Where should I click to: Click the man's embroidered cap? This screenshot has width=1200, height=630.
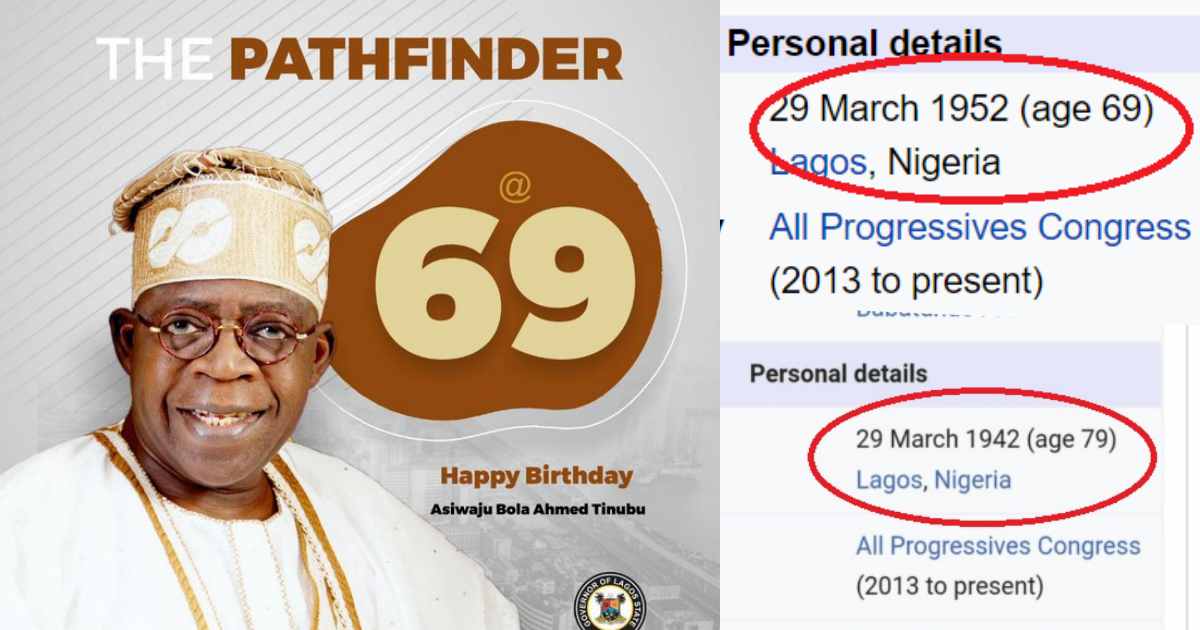tap(222, 225)
